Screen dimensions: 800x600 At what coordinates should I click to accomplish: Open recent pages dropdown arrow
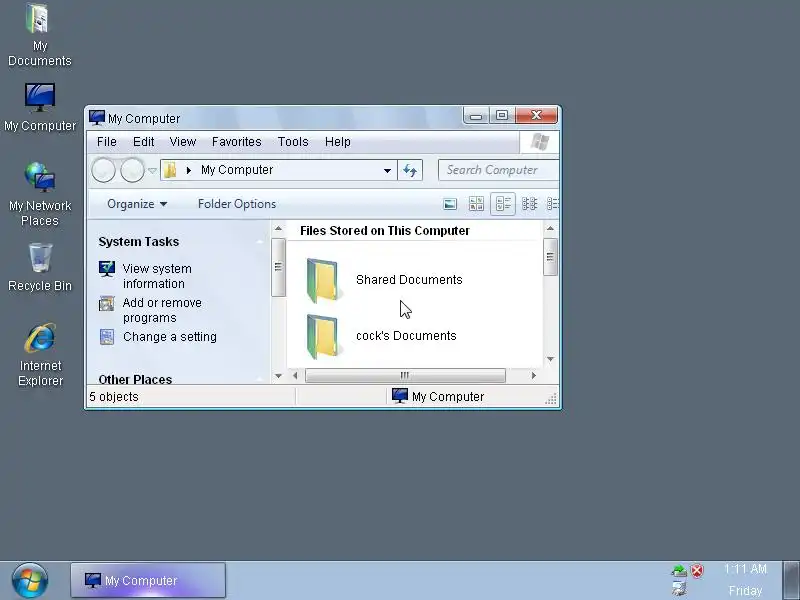click(x=152, y=170)
